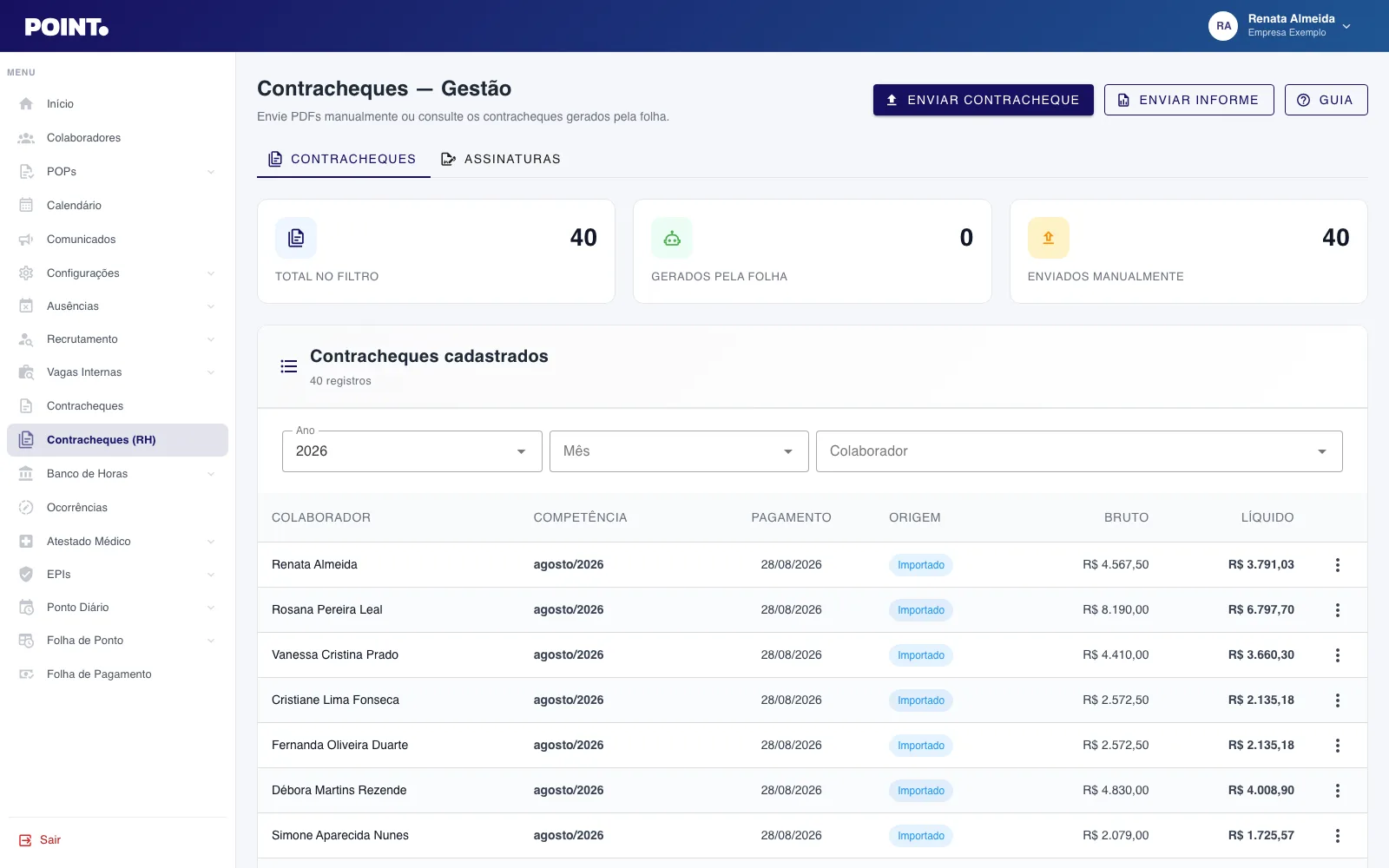
Task: Open the Mês dropdown
Action: point(679,451)
